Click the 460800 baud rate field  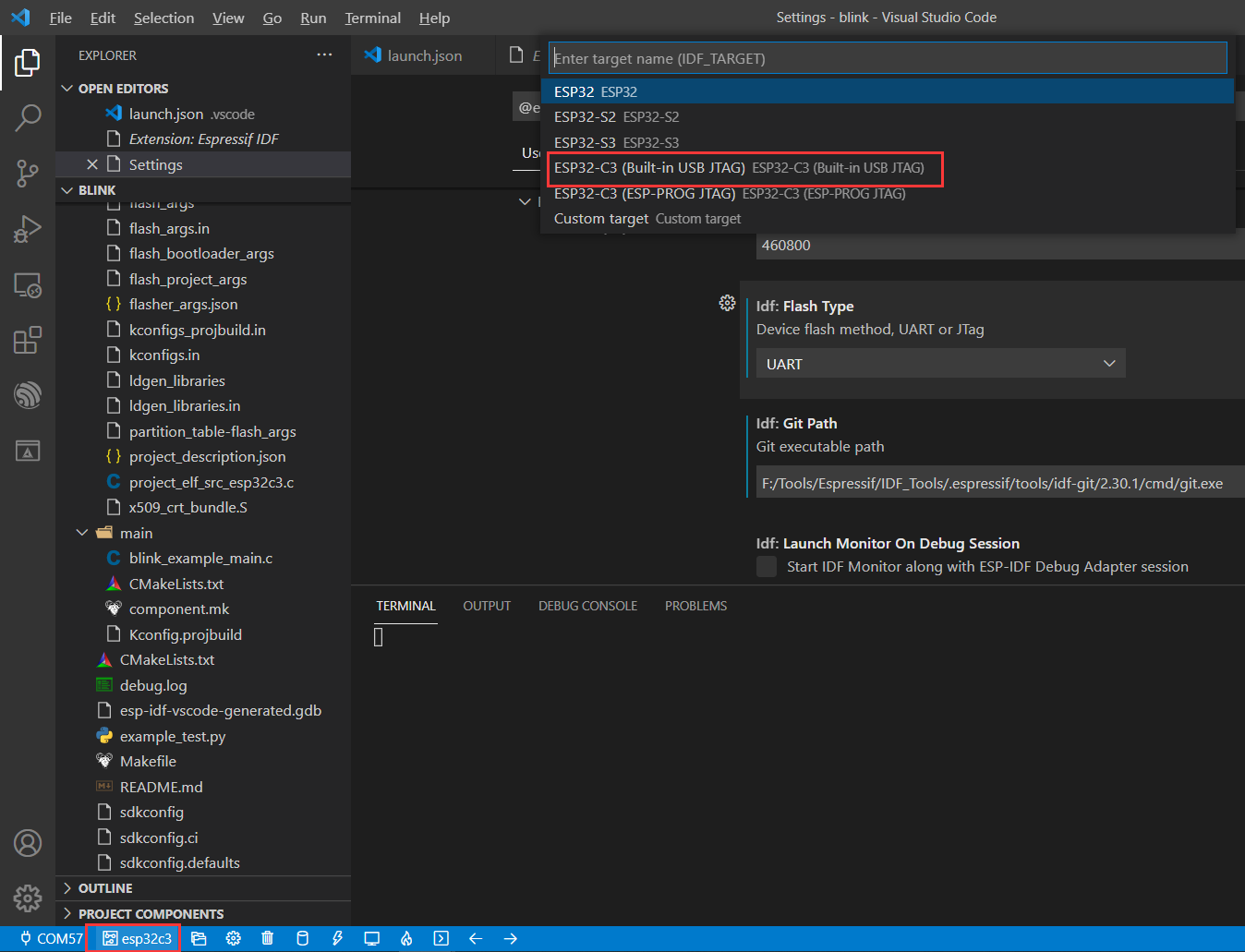point(1000,246)
